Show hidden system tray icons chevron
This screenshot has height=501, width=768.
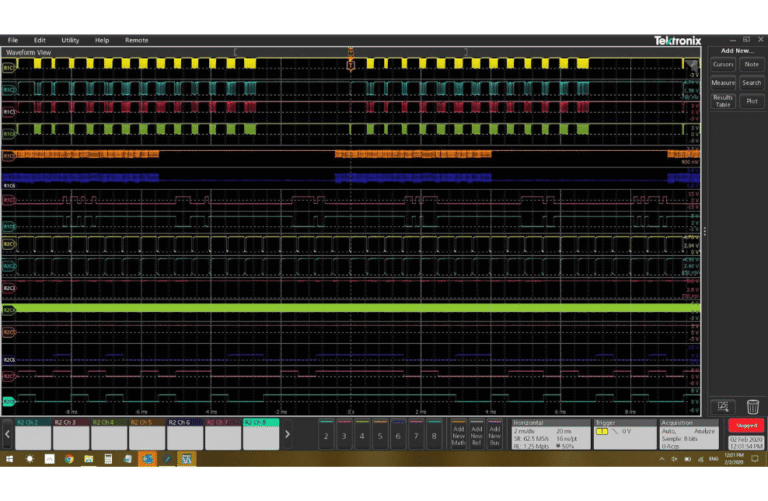click(662, 459)
